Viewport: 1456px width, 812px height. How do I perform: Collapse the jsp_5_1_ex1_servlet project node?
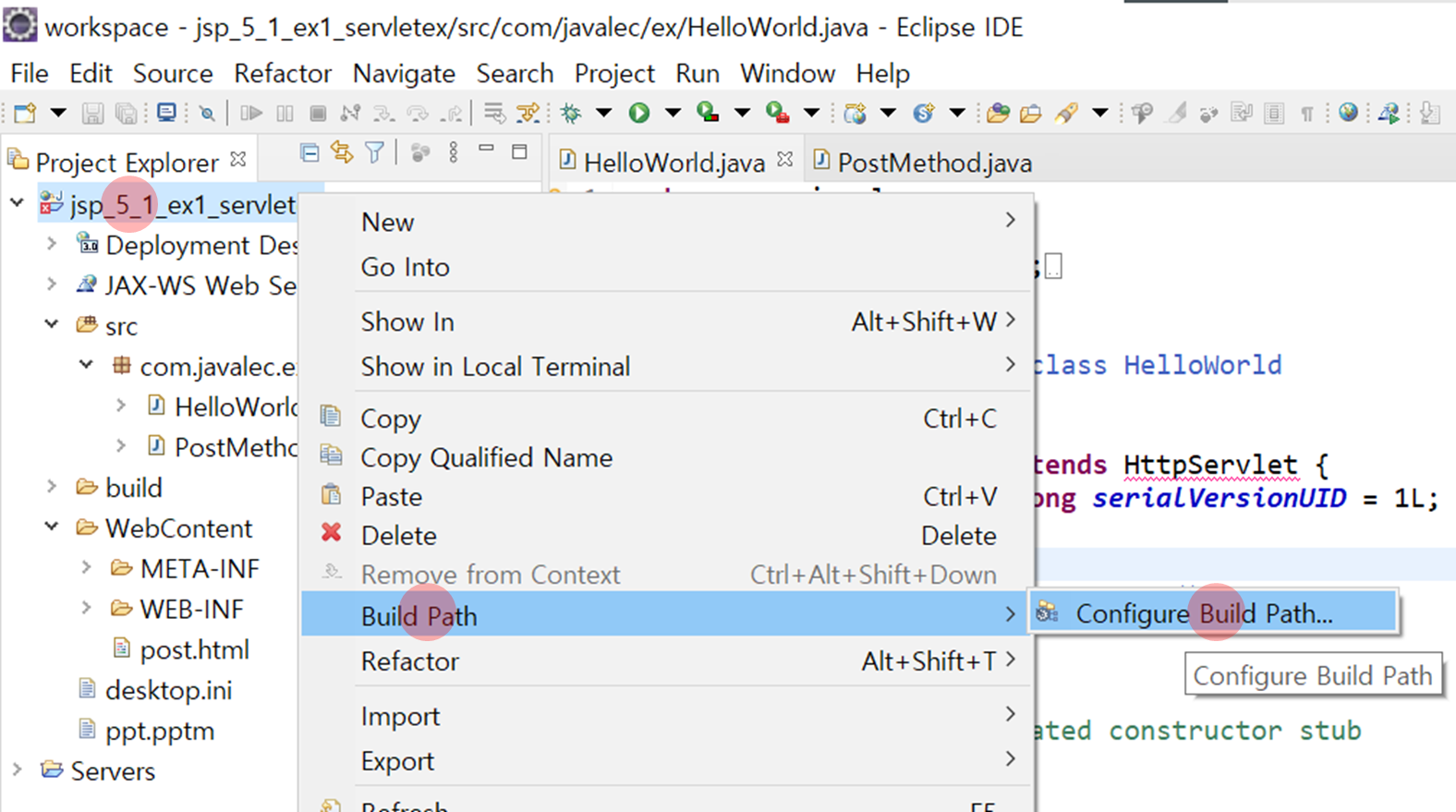[18, 202]
